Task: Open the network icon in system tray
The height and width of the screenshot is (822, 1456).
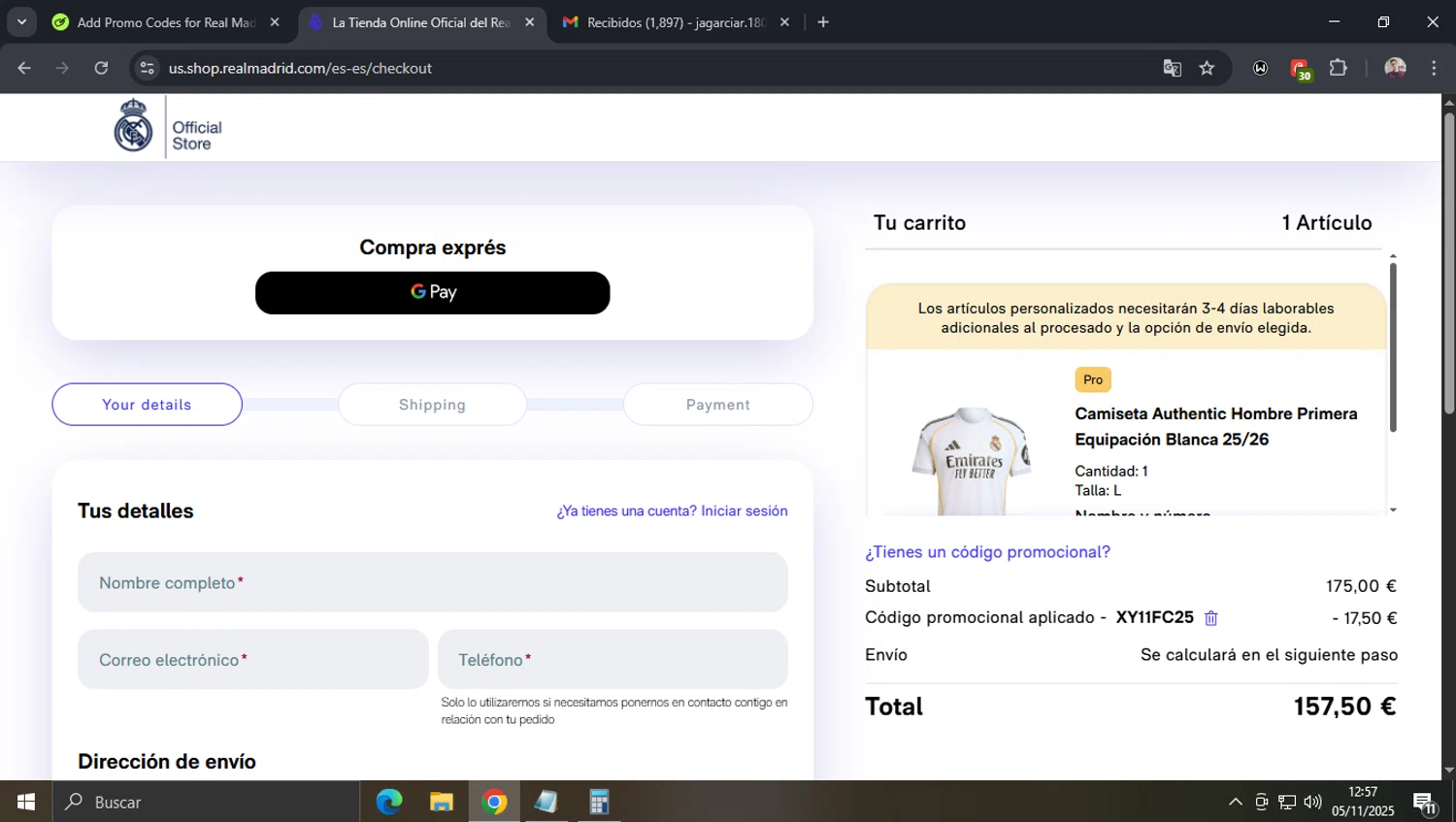Action: 1287,802
